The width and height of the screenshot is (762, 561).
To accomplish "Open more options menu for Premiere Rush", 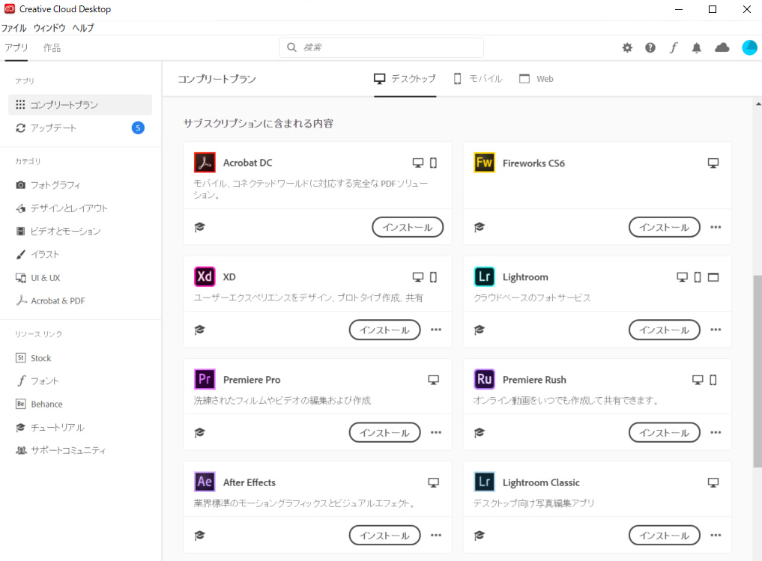I will click(x=716, y=432).
